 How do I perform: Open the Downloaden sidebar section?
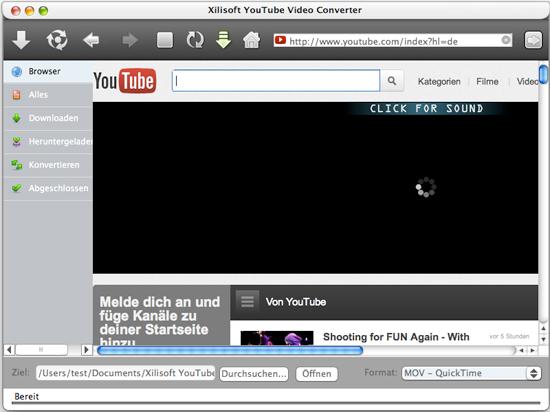pos(48,118)
